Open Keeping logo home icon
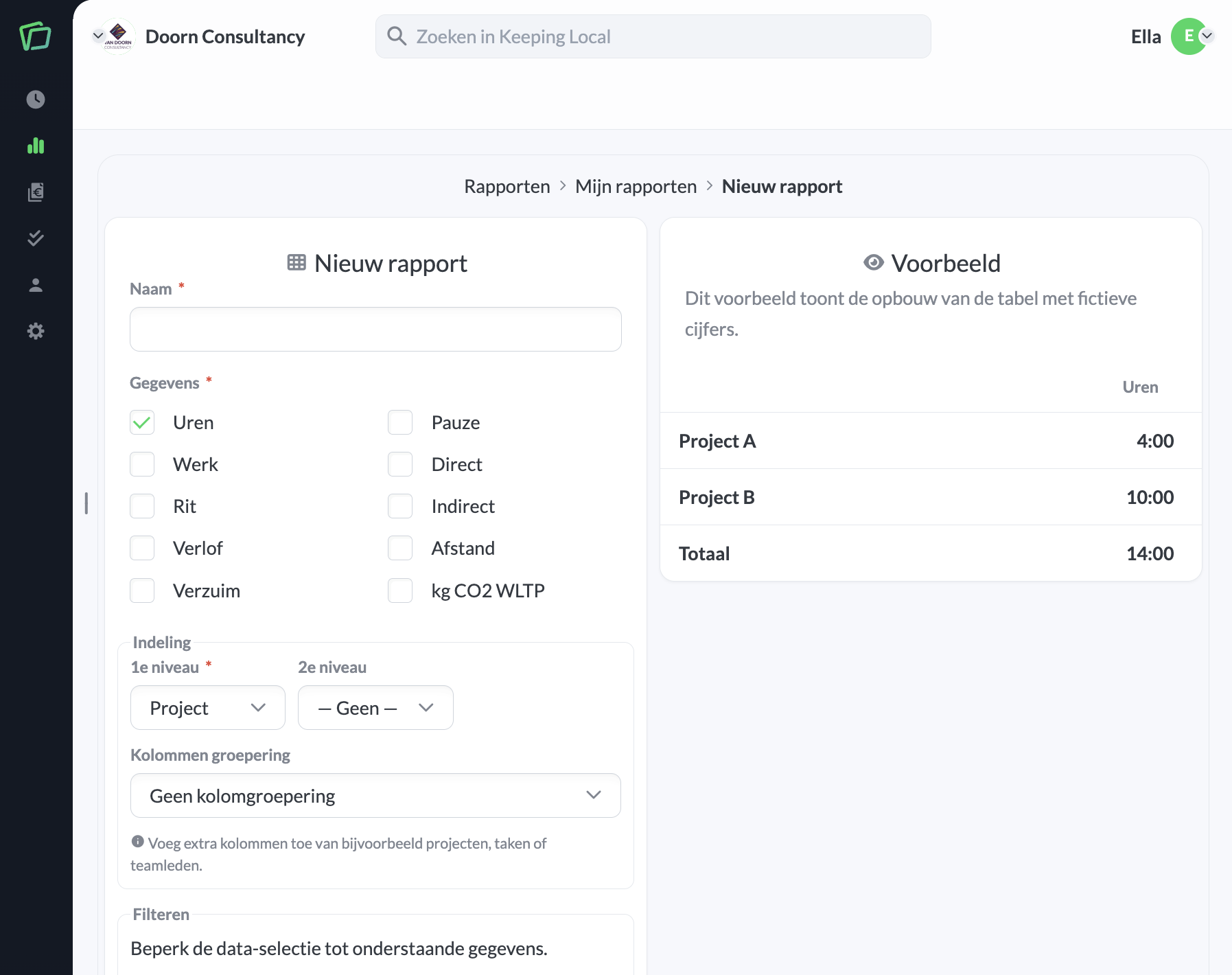 point(36,36)
